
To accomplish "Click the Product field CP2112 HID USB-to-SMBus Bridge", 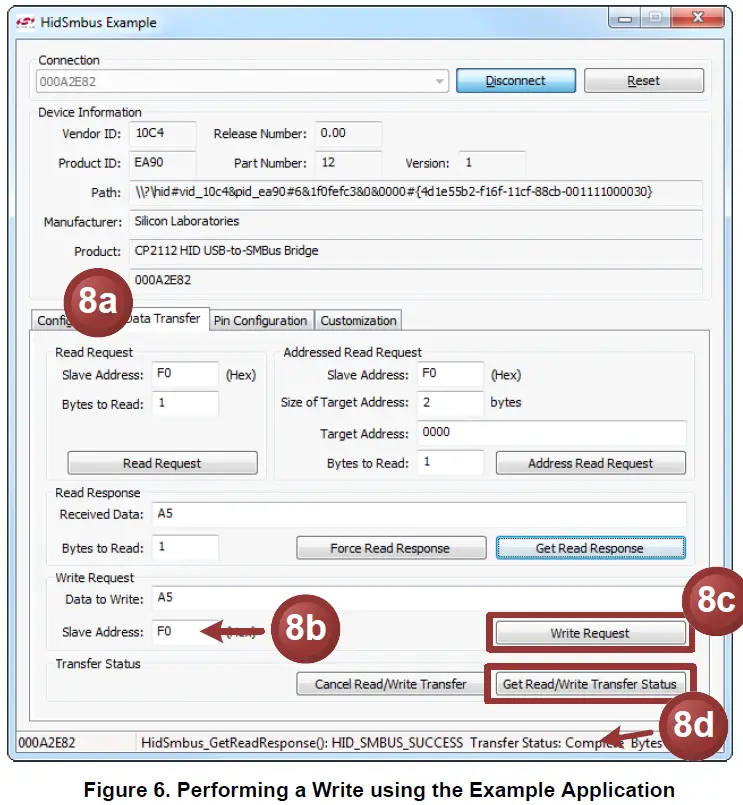I will pos(415,251).
